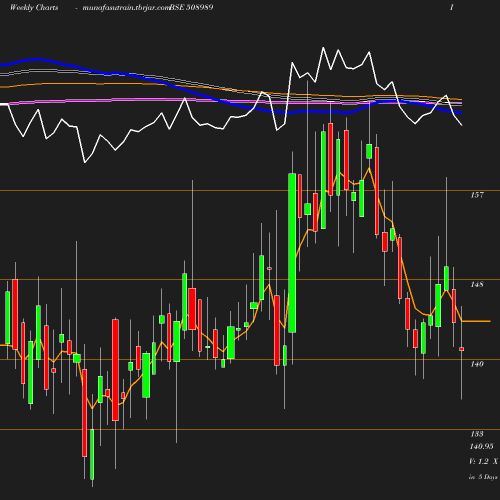500x500 pixels.
Task: Click the 'in 5 Days' label
Action: (x=483, y=477)
